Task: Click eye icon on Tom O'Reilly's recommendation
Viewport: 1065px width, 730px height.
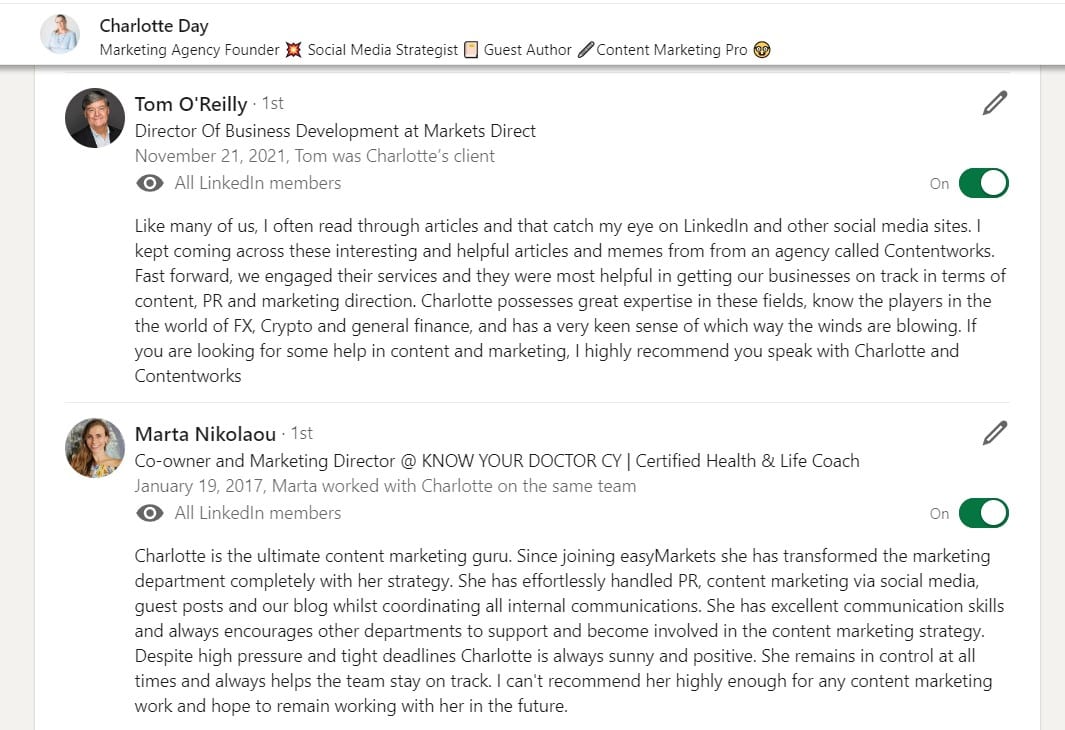Action: (150, 183)
